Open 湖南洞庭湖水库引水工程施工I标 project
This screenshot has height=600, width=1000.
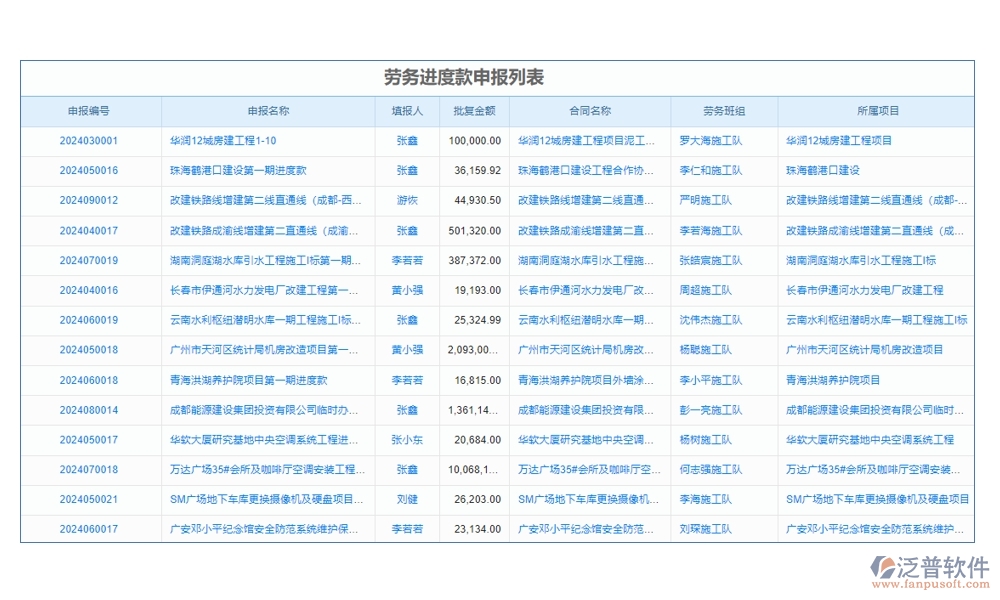pyautogui.click(x=860, y=260)
